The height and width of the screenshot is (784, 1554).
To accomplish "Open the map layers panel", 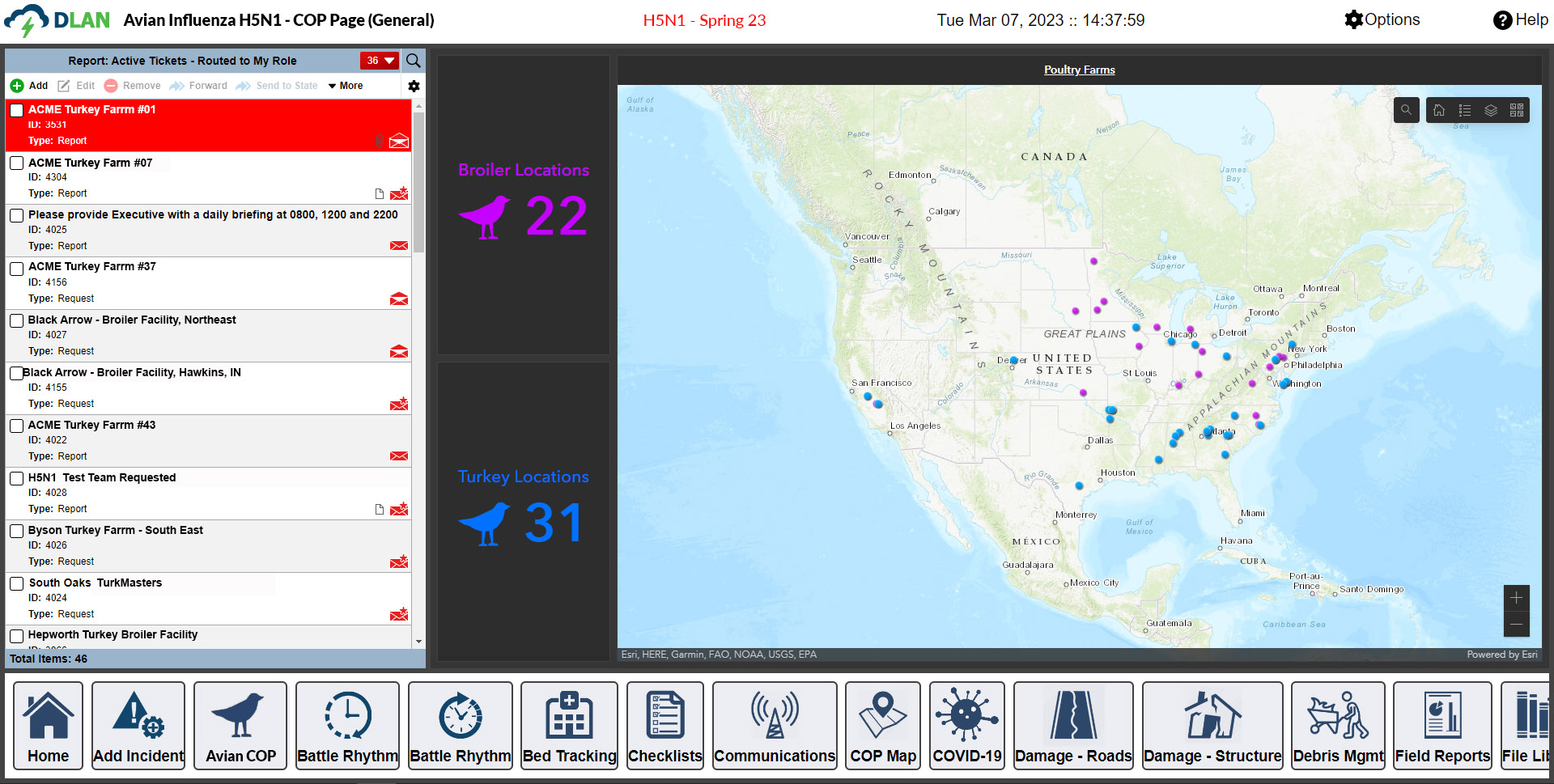I will click(1491, 110).
